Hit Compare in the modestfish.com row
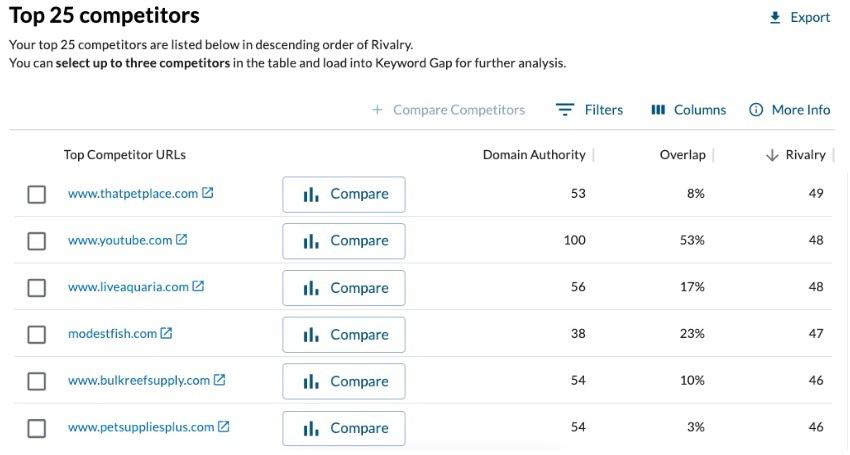 344,335
